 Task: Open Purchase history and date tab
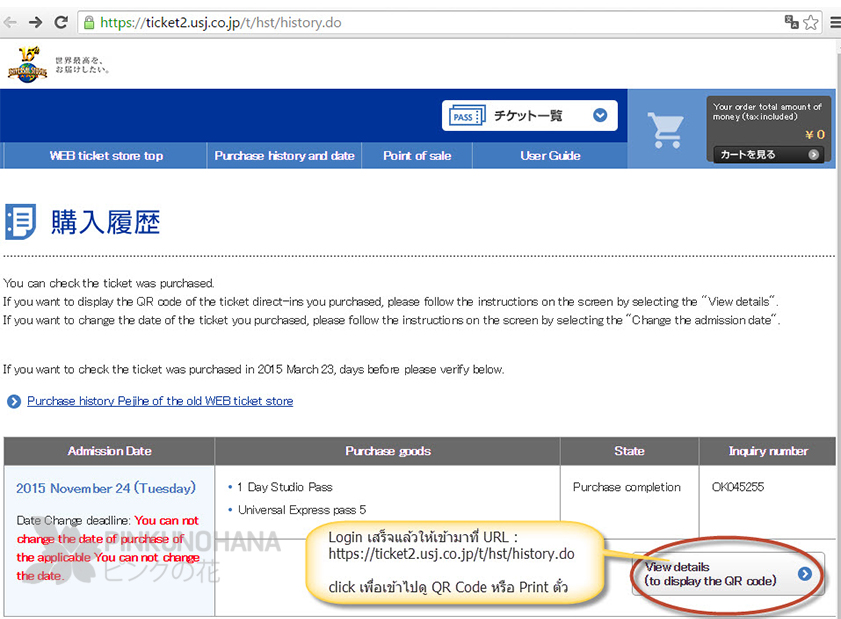(x=284, y=156)
